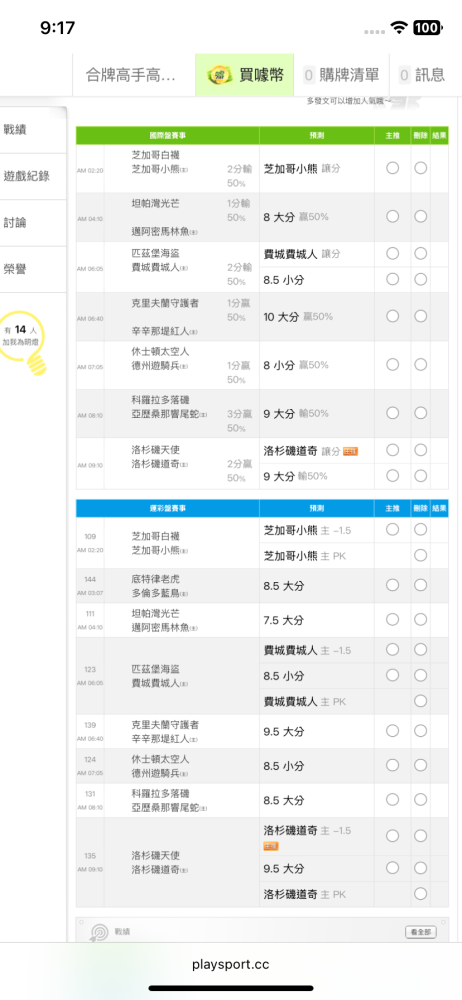This screenshot has width=462, height=1000.
Task: Click 7.5 大分 prediction text
Action: [x=283, y=620]
